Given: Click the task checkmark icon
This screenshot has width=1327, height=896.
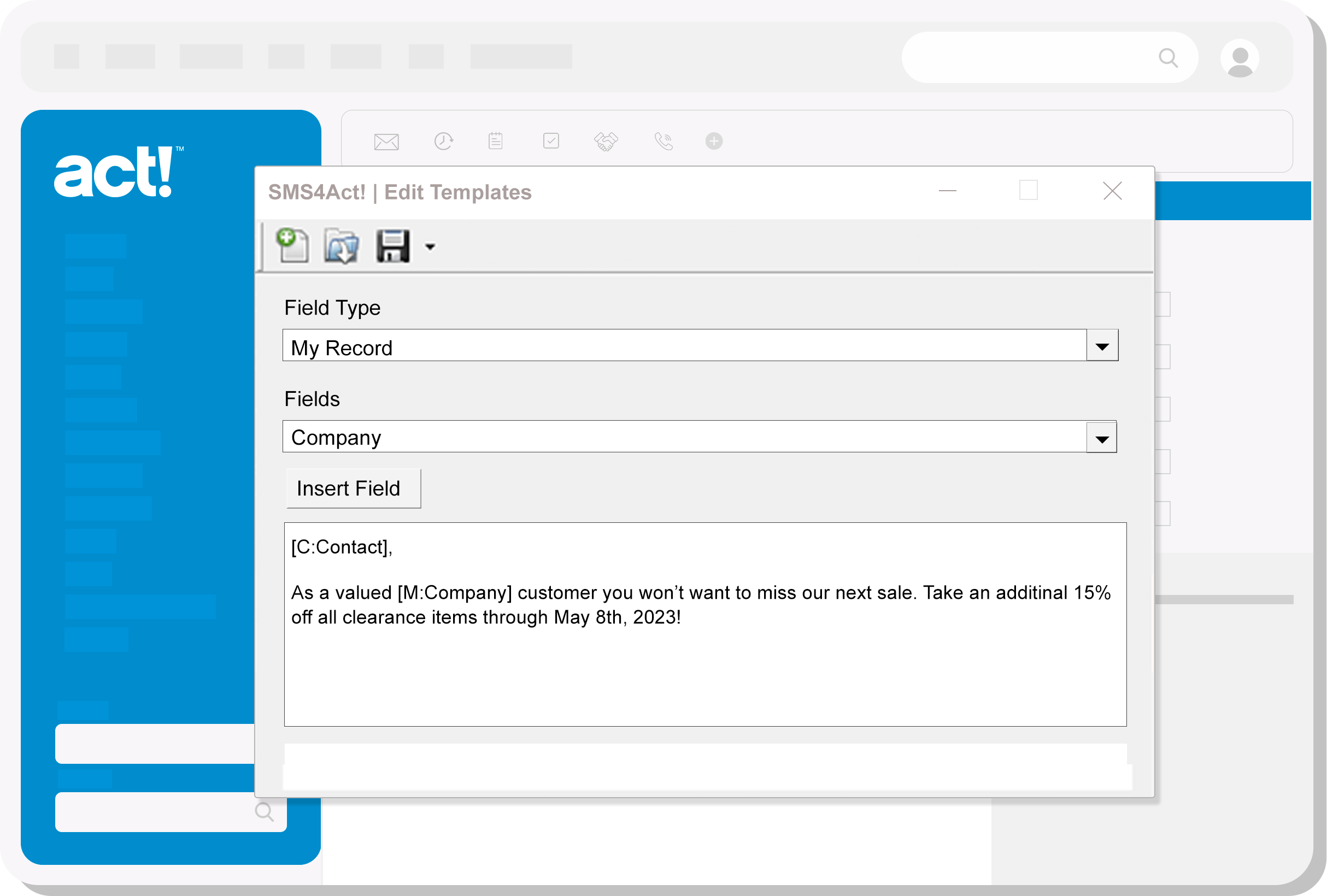Looking at the screenshot, I should pos(550,140).
